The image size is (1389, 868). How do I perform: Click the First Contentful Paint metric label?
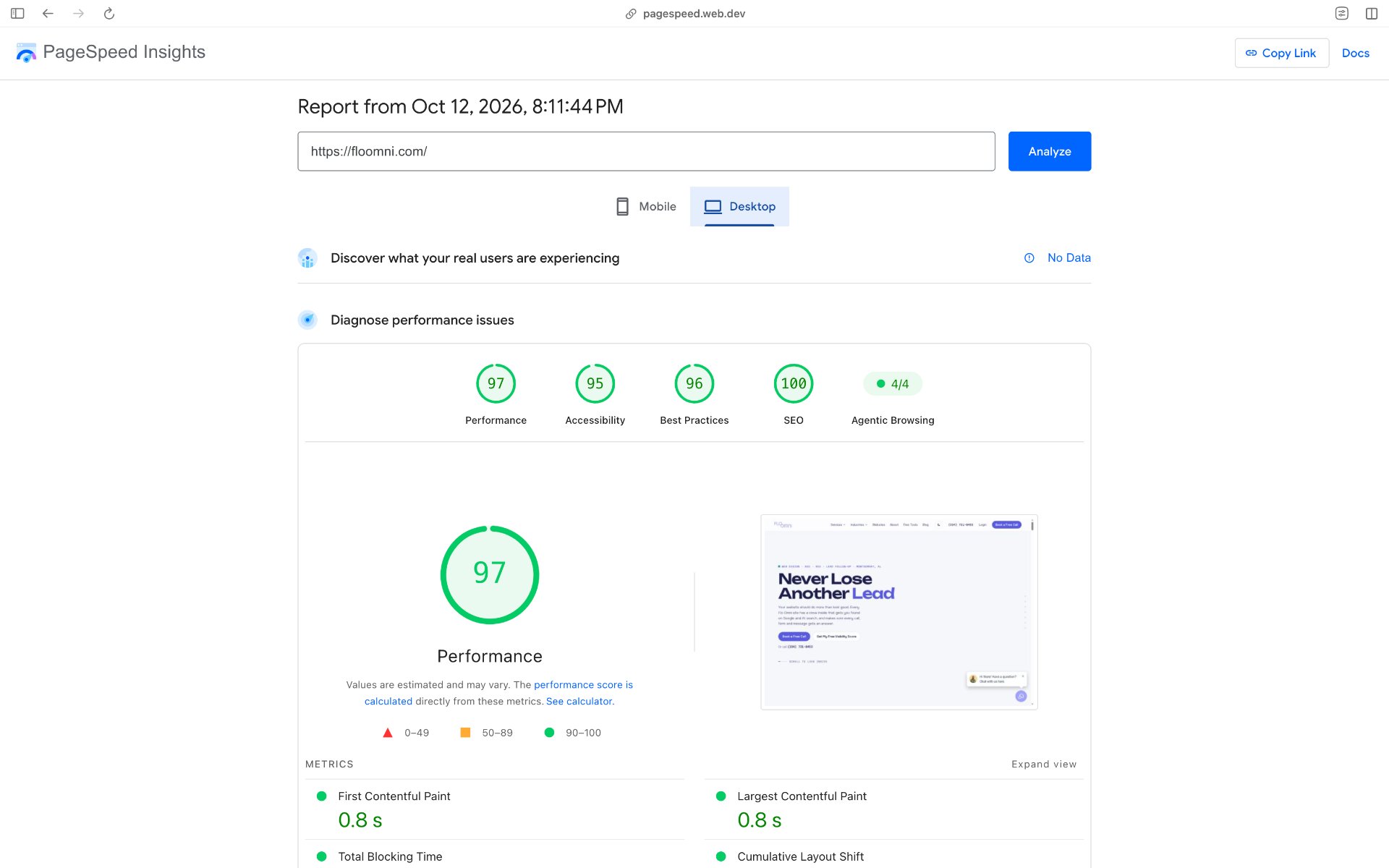pyautogui.click(x=394, y=796)
